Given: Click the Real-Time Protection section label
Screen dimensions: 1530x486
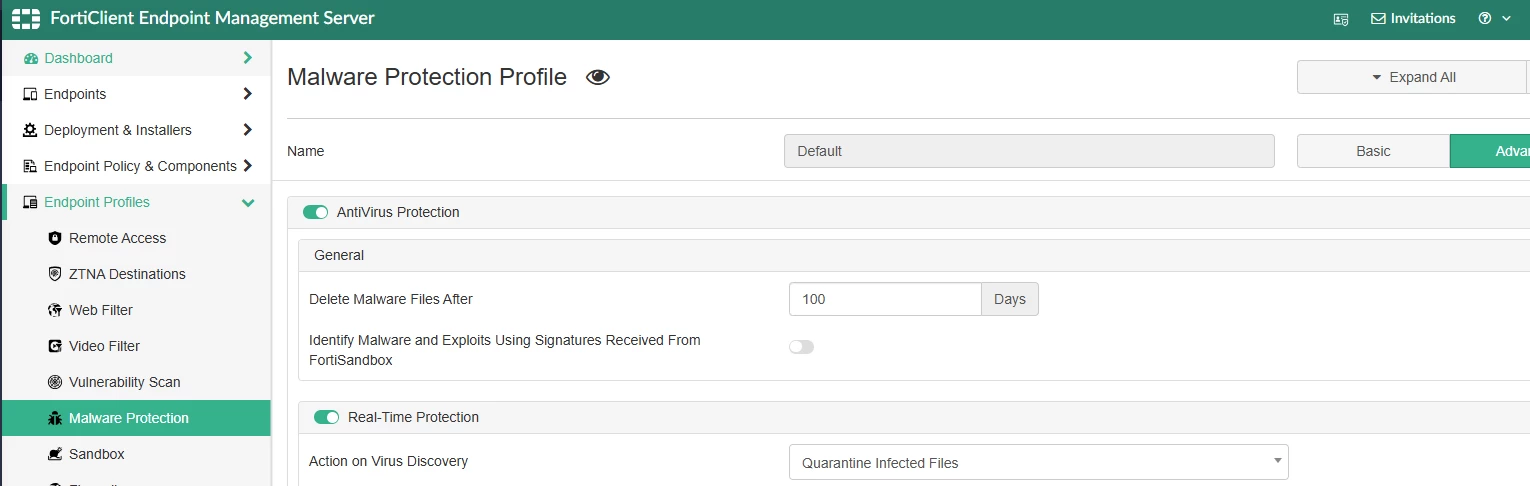Looking at the screenshot, I should pyautogui.click(x=413, y=417).
